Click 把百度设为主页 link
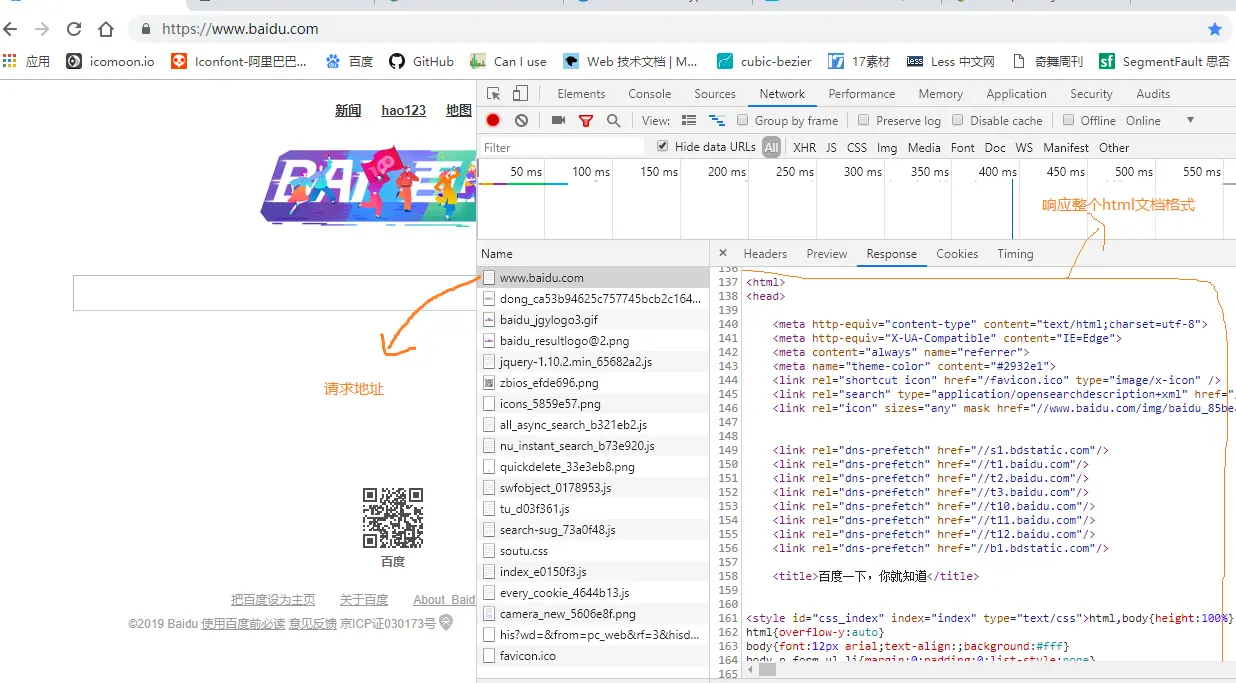1236x683 pixels. (273, 600)
